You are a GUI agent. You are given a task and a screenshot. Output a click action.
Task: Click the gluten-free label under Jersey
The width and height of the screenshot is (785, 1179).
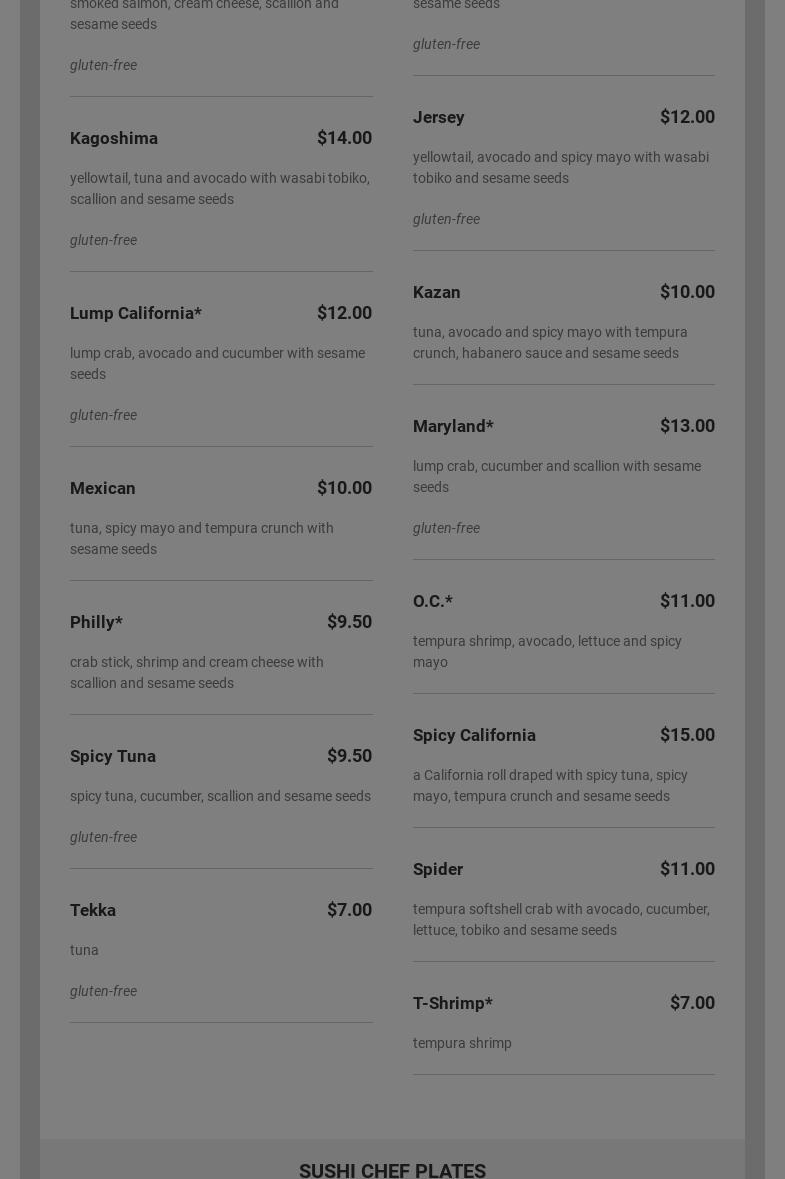pos(446,219)
